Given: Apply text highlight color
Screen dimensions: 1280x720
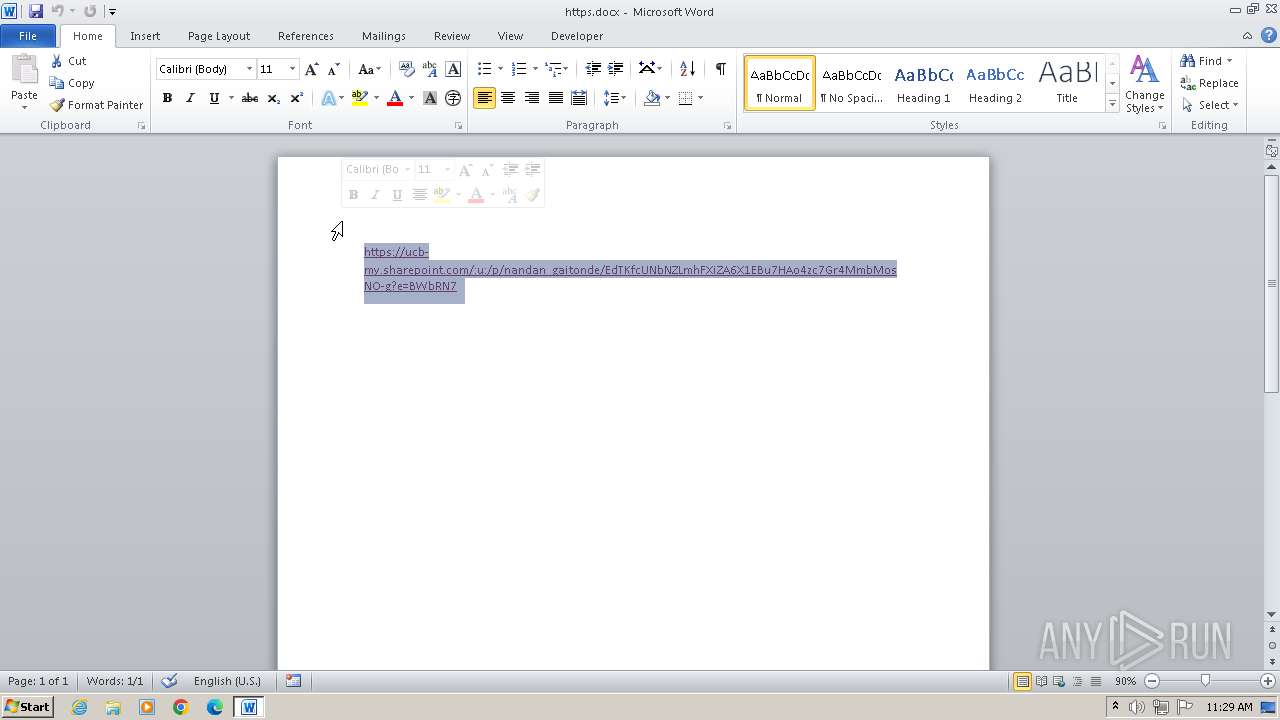Looking at the screenshot, I should [x=360, y=98].
